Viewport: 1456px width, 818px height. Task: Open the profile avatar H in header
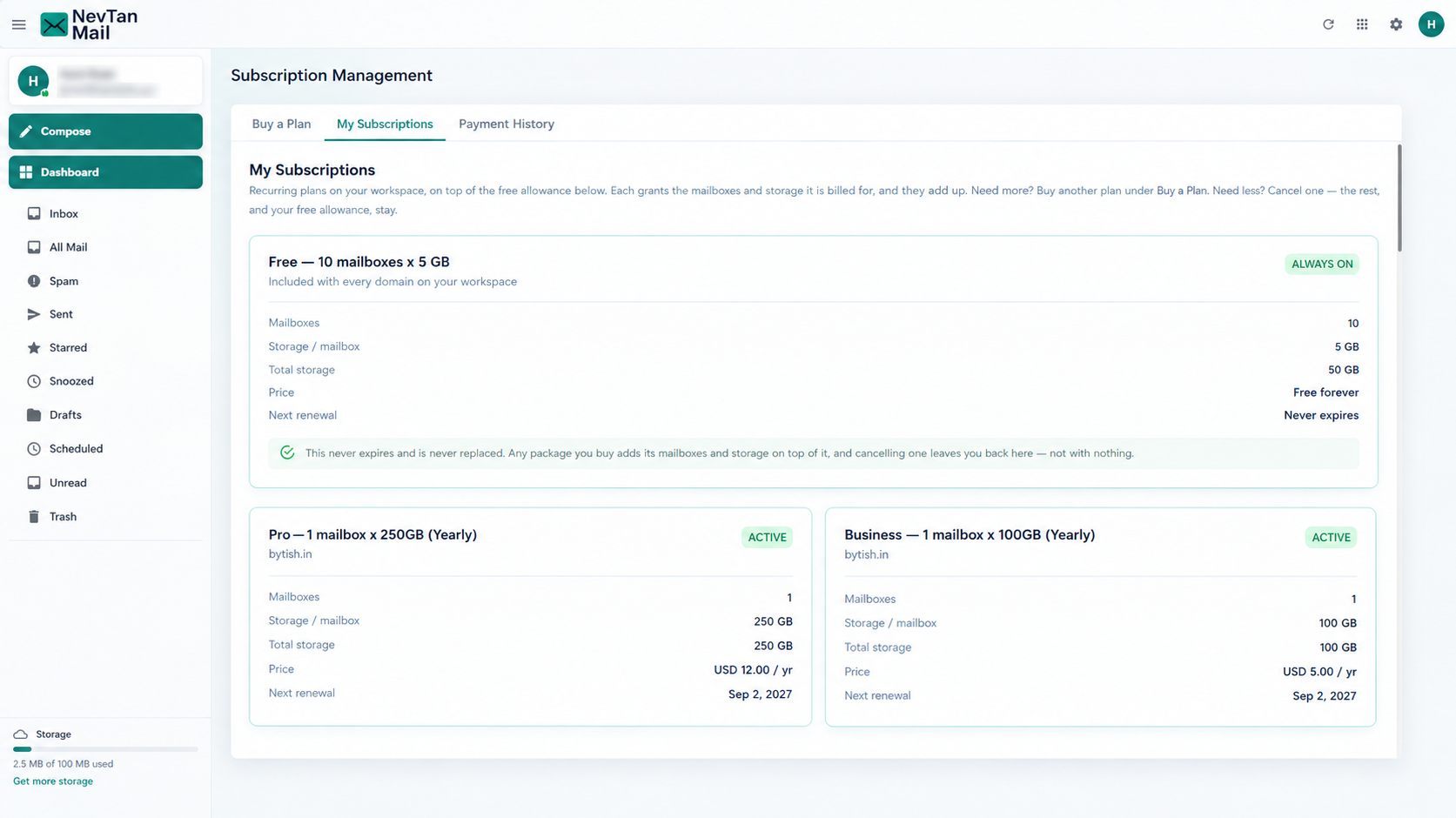tap(1431, 24)
